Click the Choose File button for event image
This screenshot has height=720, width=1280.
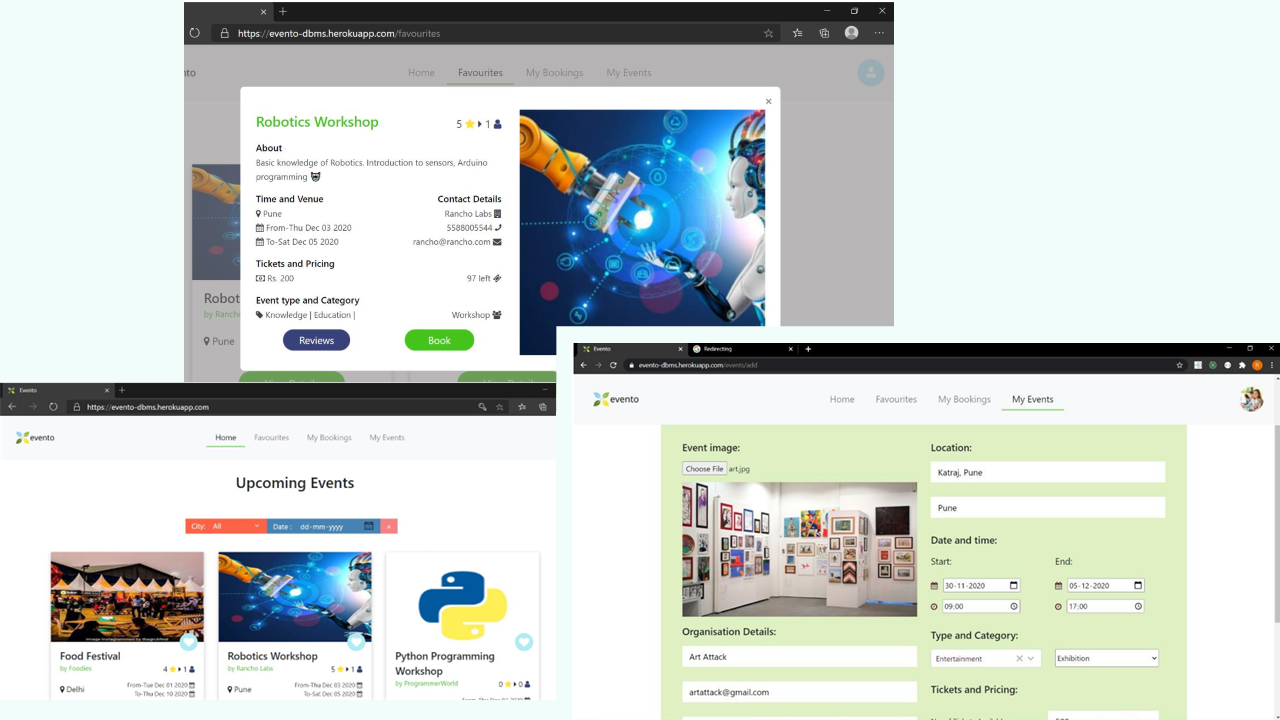(x=704, y=469)
